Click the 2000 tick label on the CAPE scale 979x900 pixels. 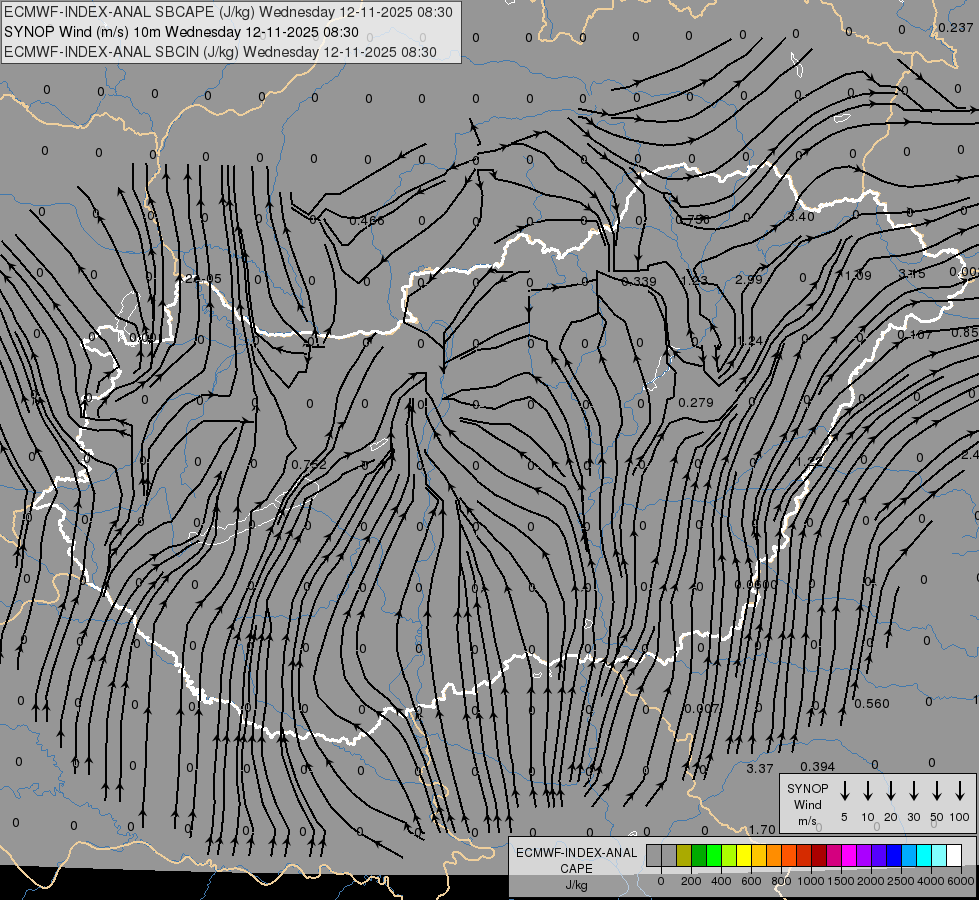(x=870, y=881)
